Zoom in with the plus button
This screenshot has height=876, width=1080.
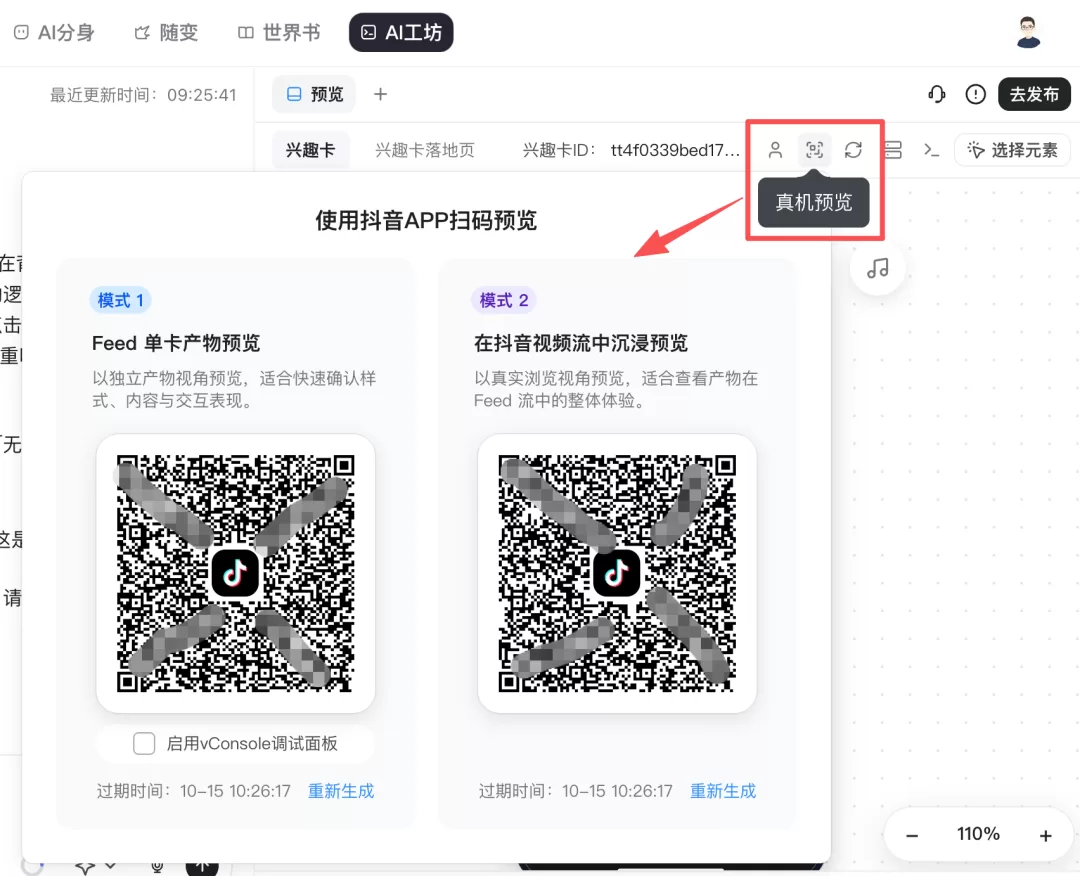pyautogui.click(x=1046, y=835)
